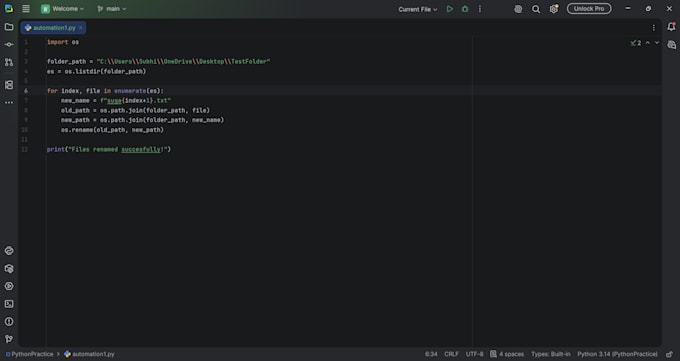Open the main branch dropdown
The width and height of the screenshot is (680, 361).
pyautogui.click(x=112, y=9)
